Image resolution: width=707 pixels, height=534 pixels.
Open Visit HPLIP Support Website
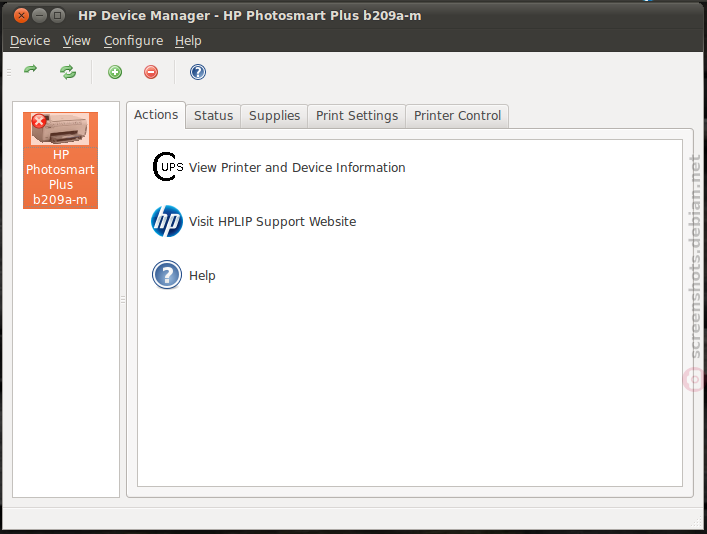tap(272, 221)
